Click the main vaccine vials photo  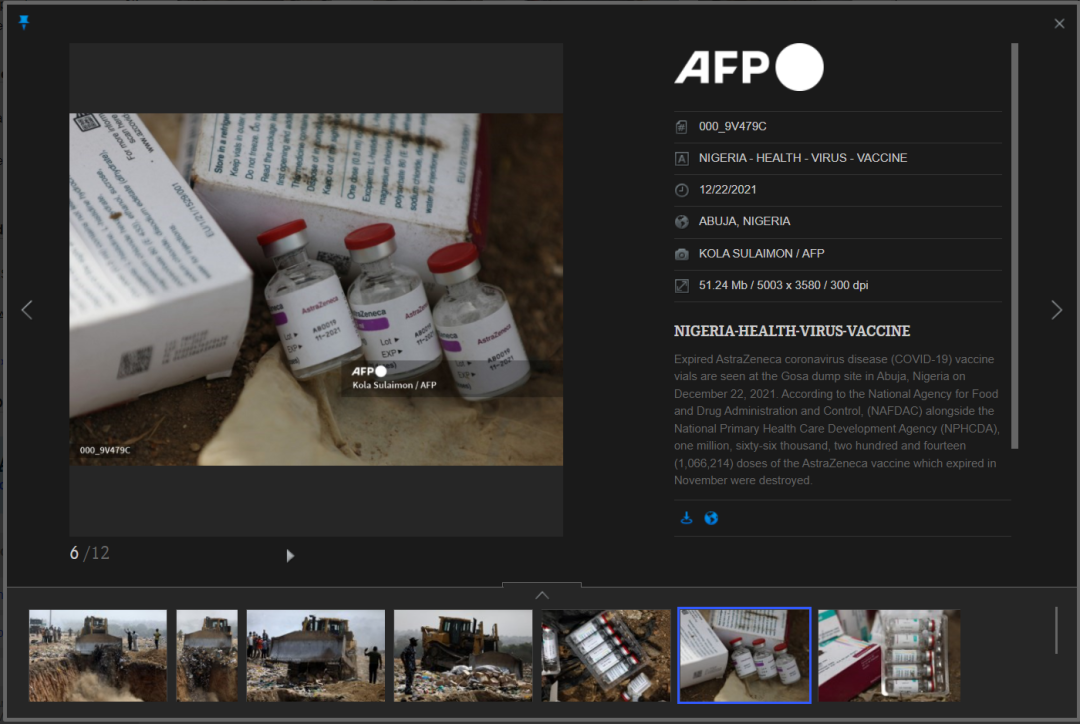pos(316,289)
